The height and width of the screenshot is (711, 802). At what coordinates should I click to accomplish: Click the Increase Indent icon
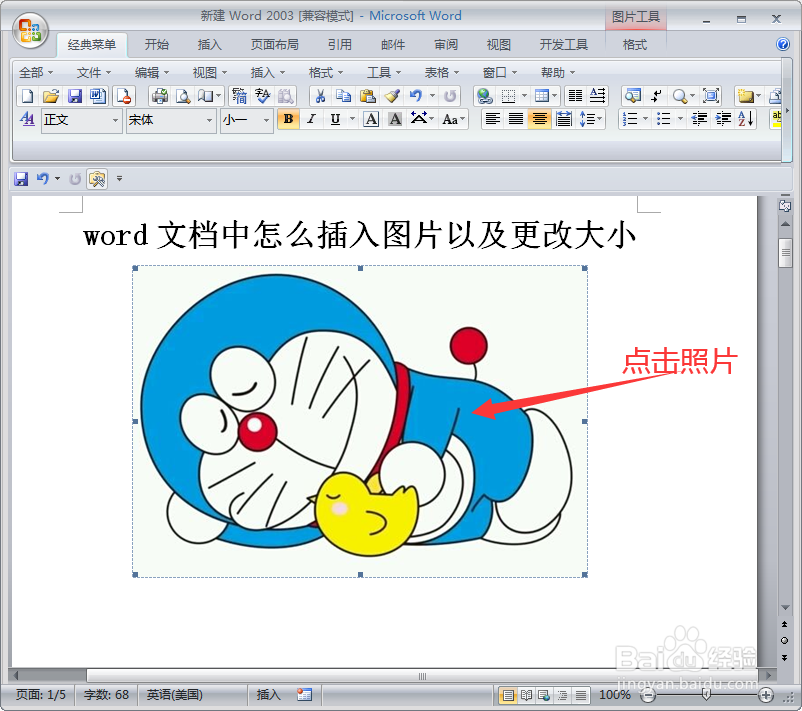(723, 119)
